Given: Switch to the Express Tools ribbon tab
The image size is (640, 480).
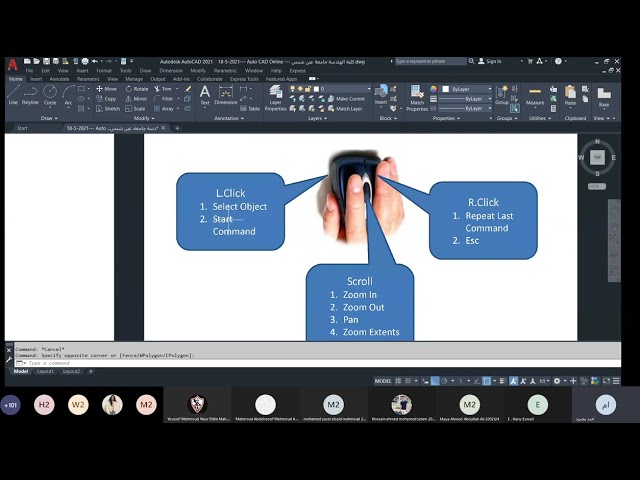Looking at the screenshot, I should 244,79.
